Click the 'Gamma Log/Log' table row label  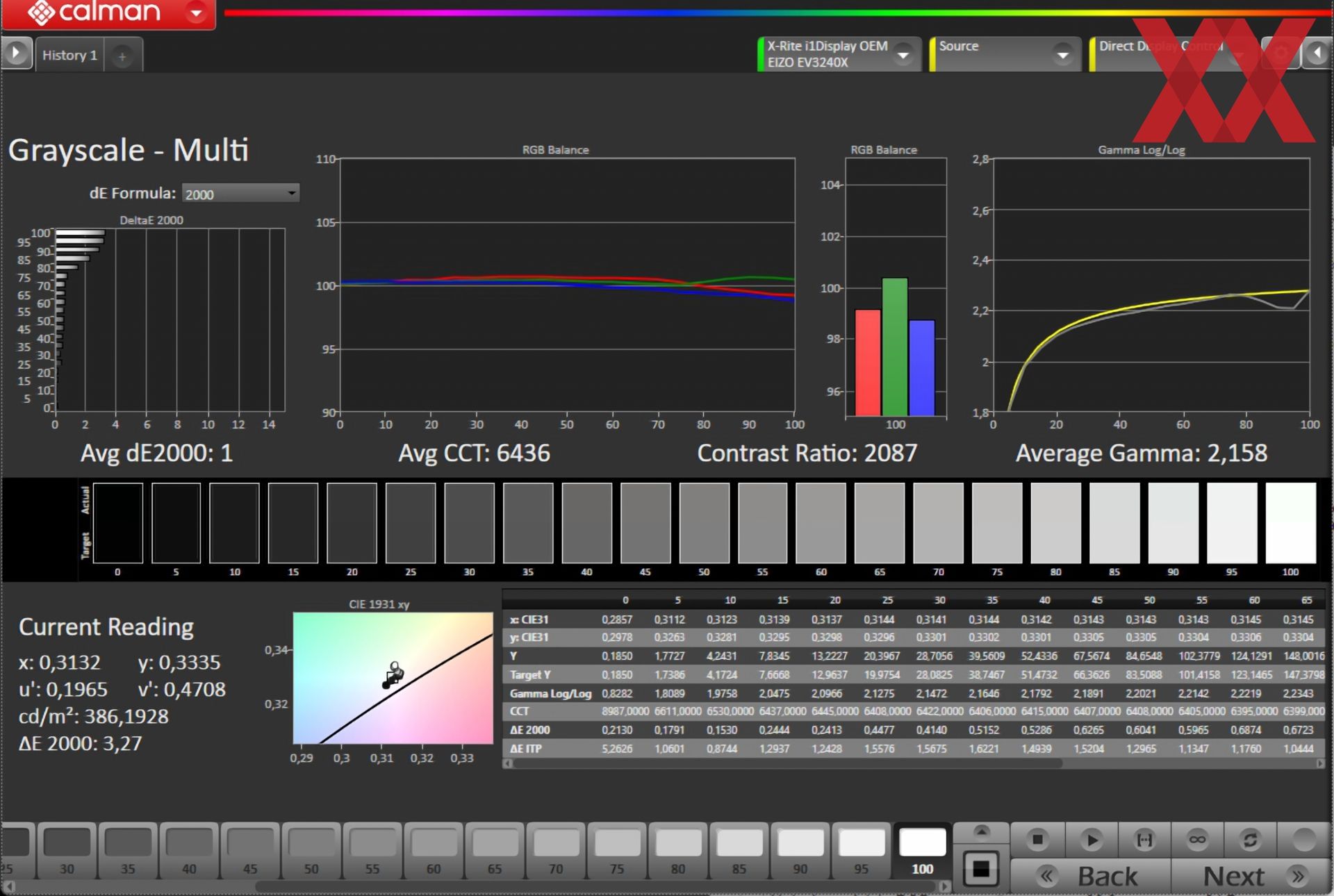point(550,693)
